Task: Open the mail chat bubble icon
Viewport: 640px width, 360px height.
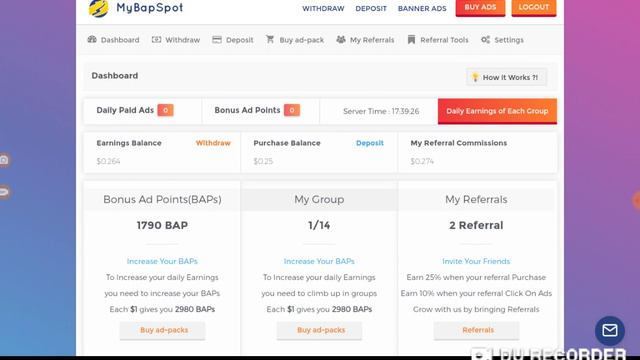Action: tap(610, 330)
